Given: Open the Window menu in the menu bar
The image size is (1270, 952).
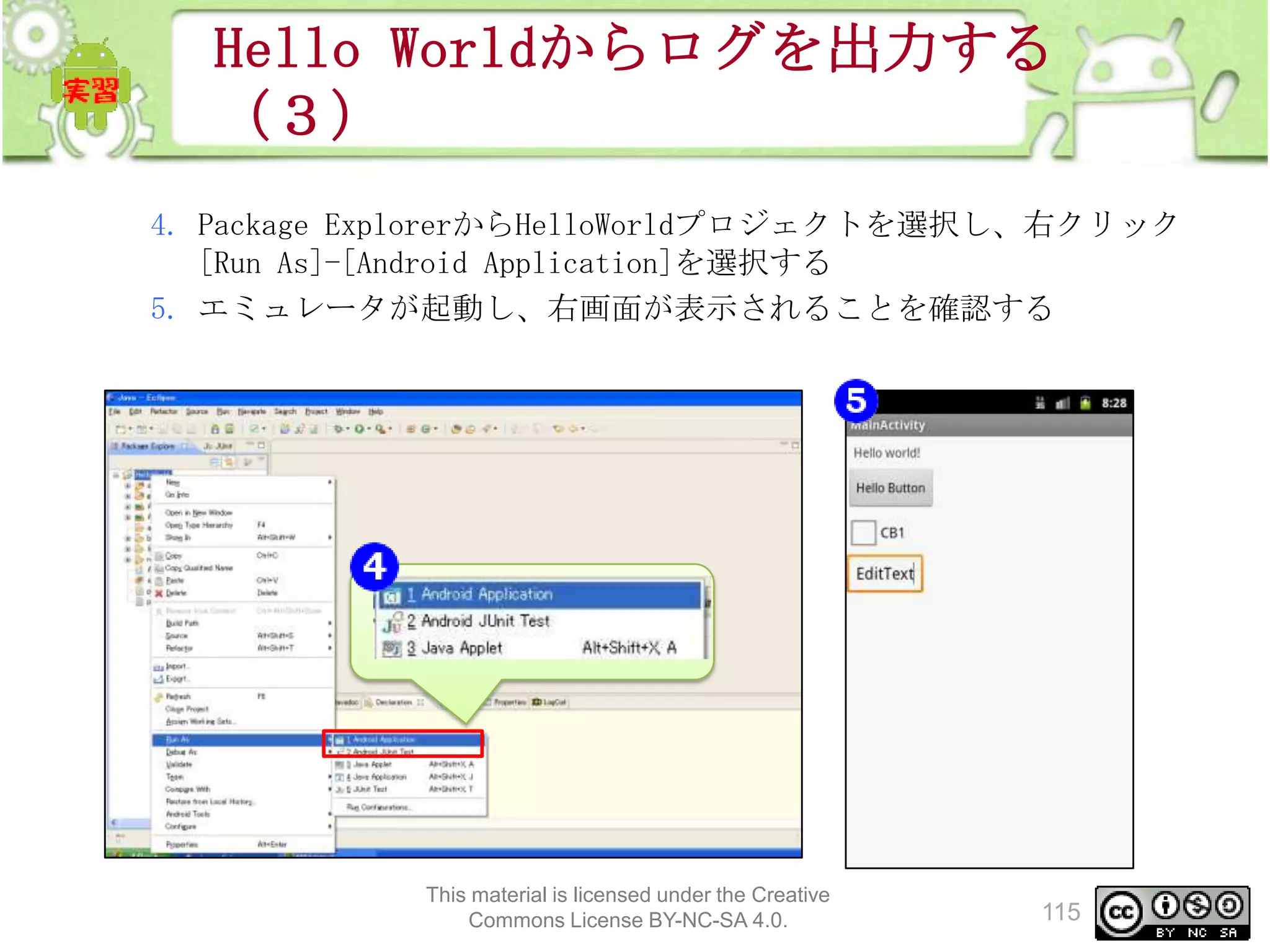Looking at the screenshot, I should 348,412.
